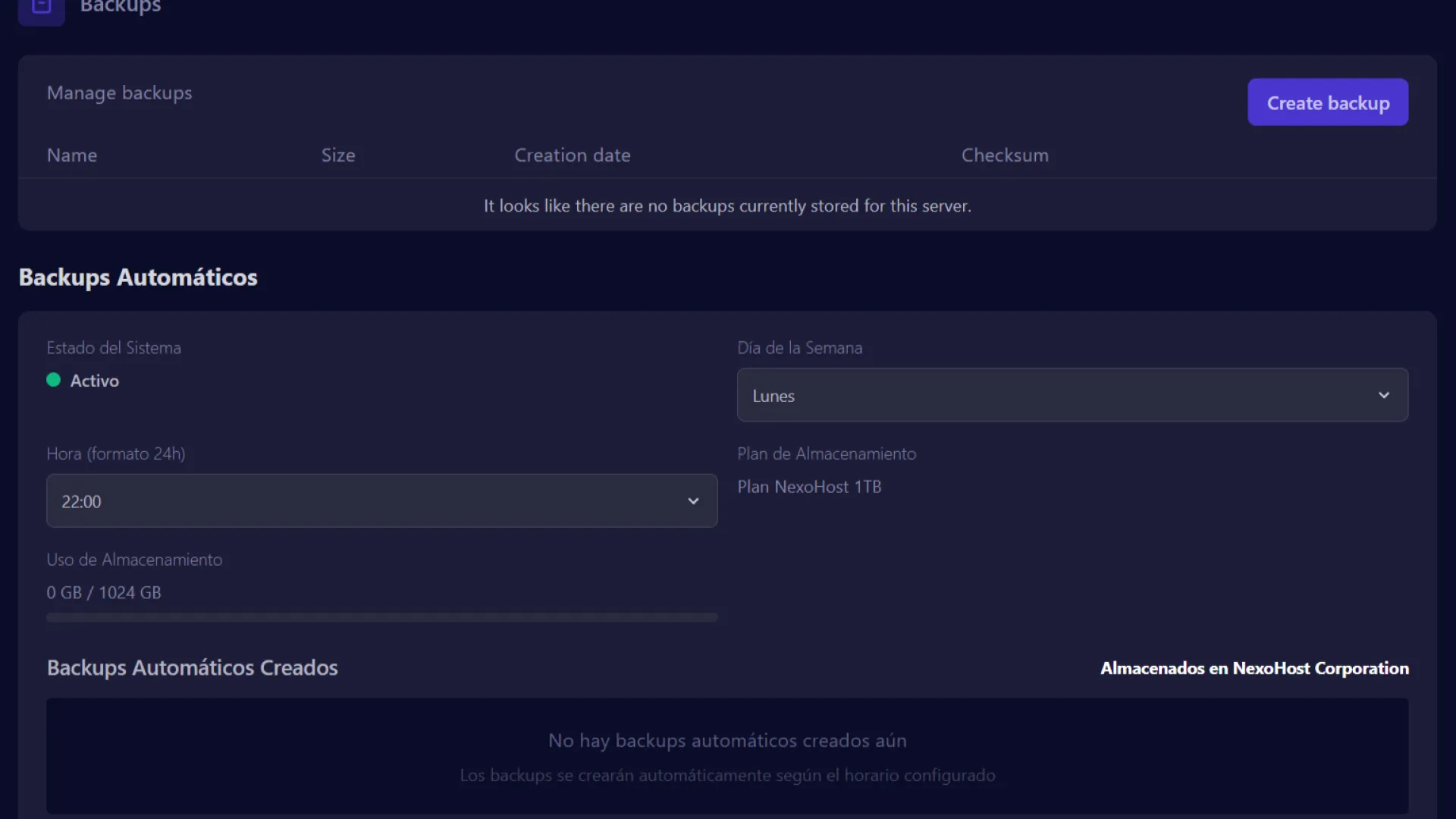Click the 0 GB / 1024 GB usage text
Viewport: 1456px width, 819px height.
pyautogui.click(x=104, y=593)
